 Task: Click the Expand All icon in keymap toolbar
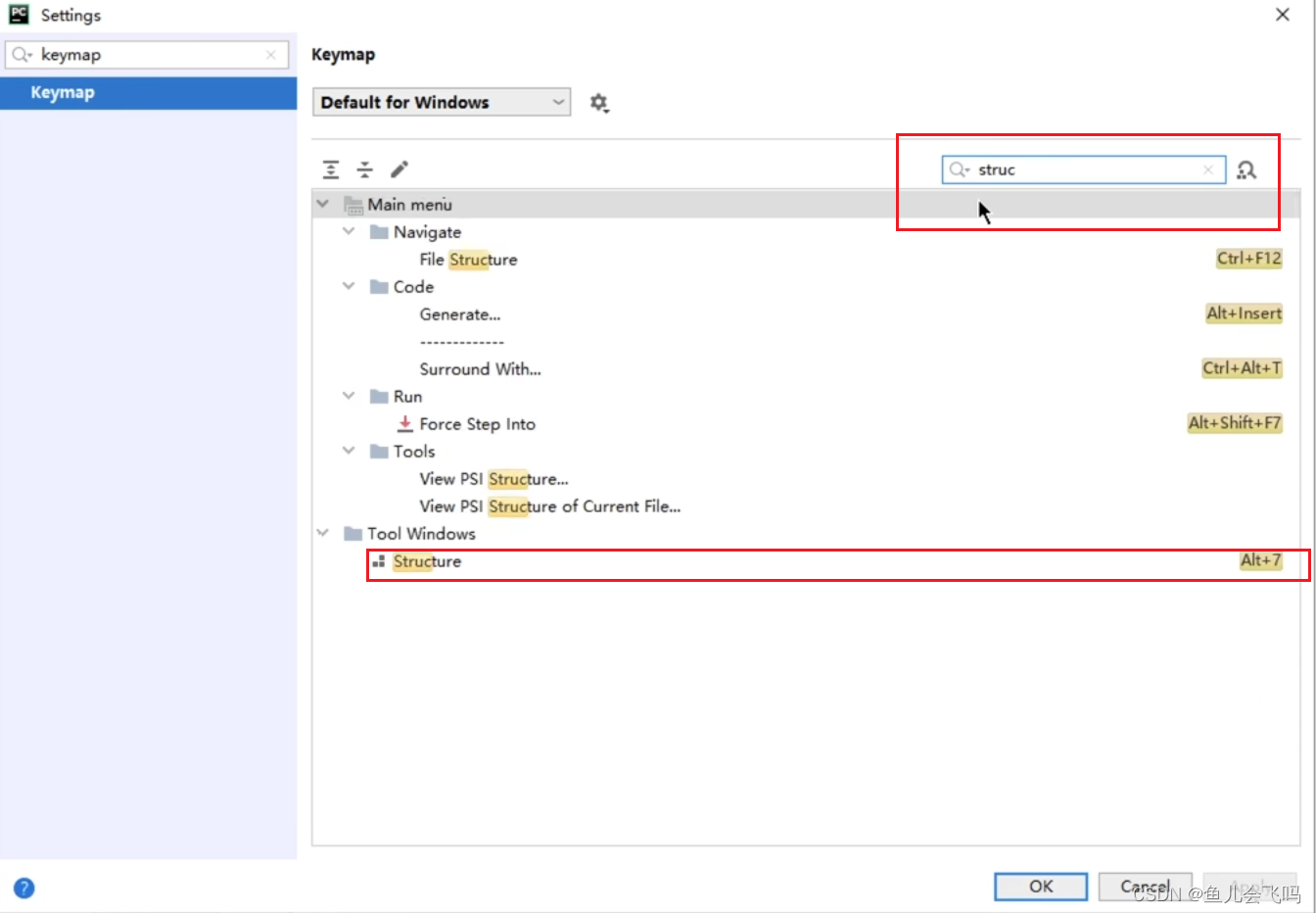(x=331, y=169)
